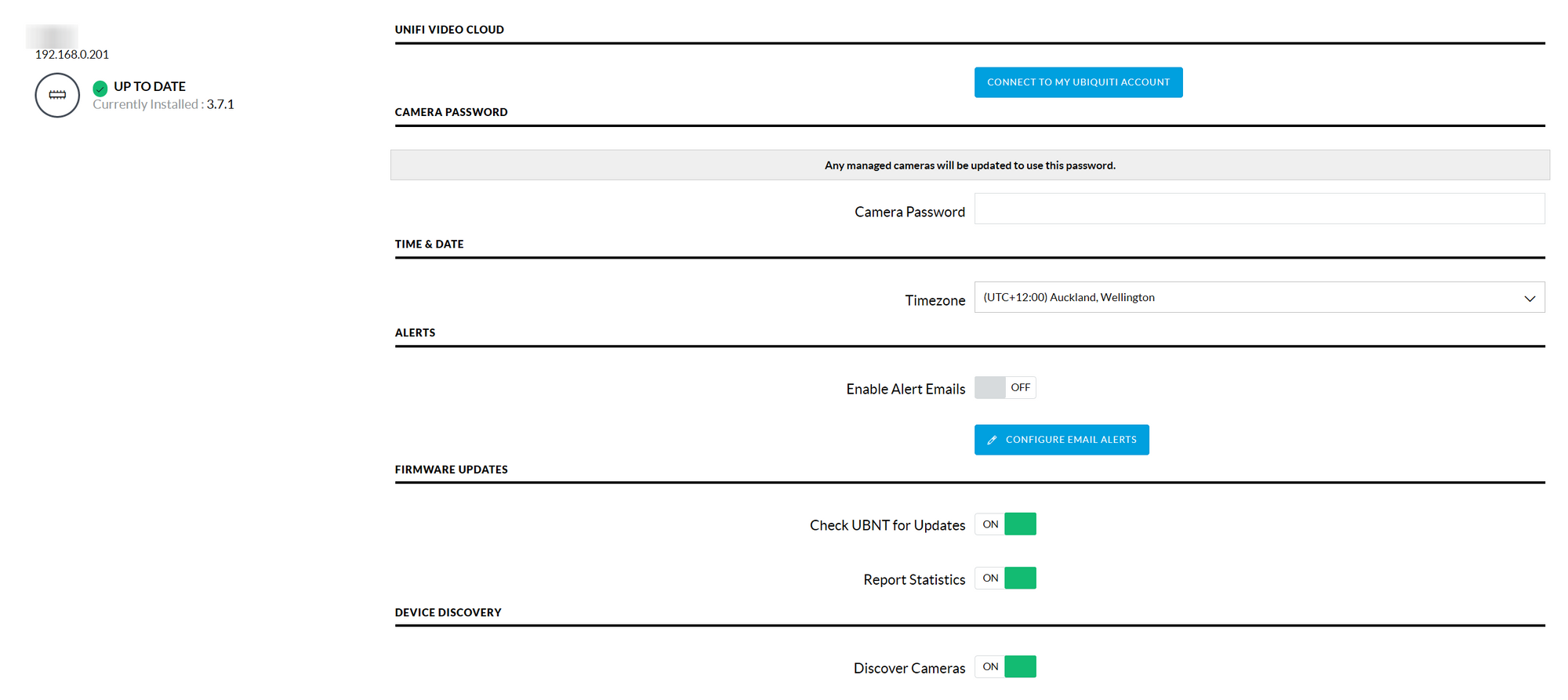Select the UniFi Video Cloud section heading

point(449,30)
